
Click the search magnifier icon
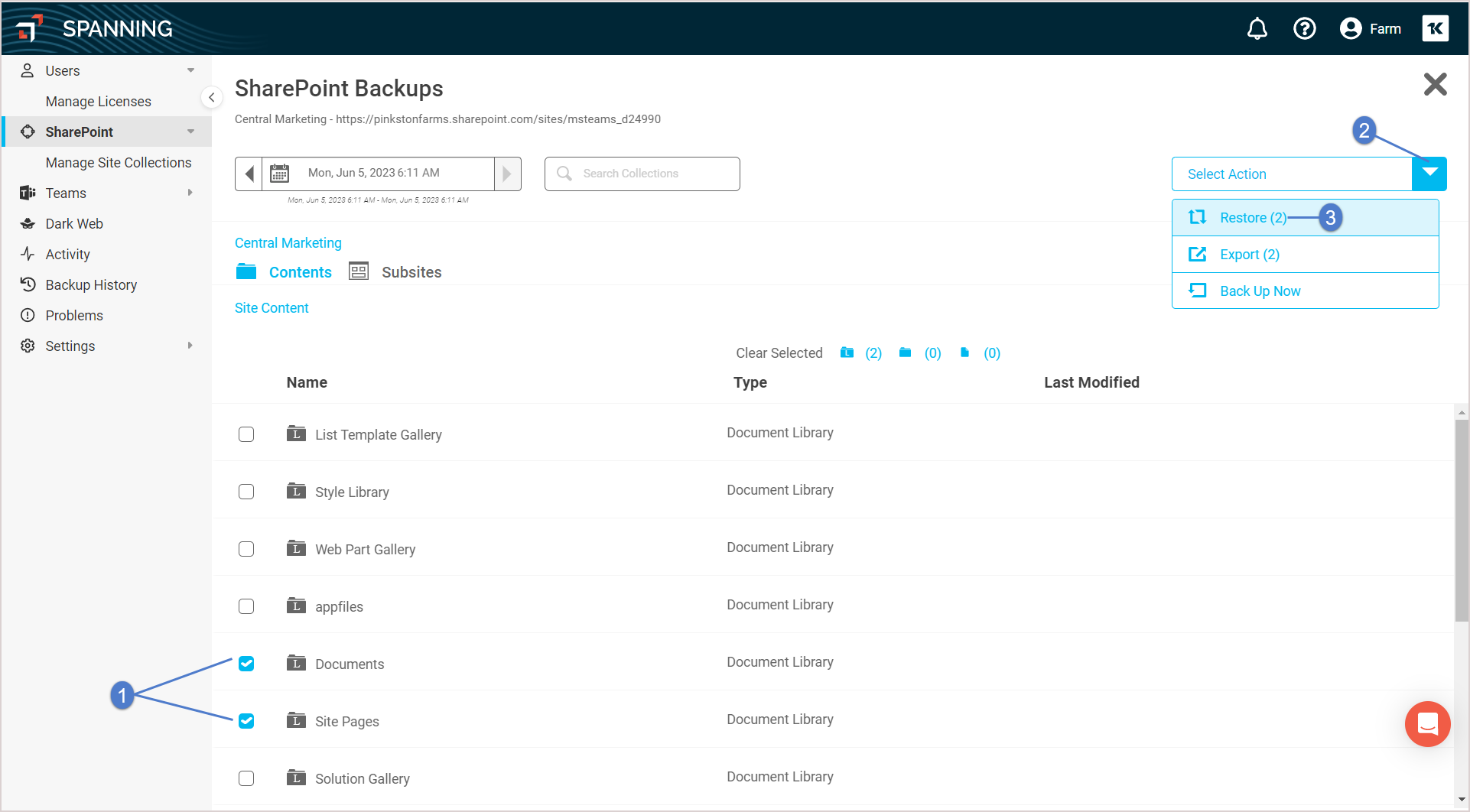564,174
